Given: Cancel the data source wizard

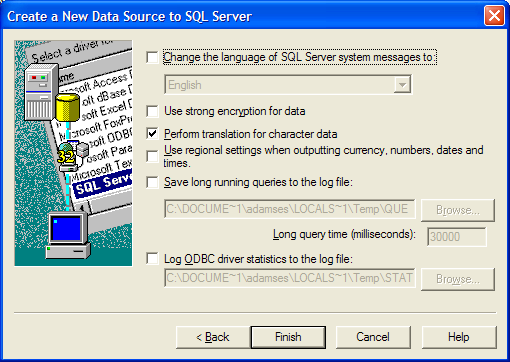Looking at the screenshot, I should click(373, 337).
